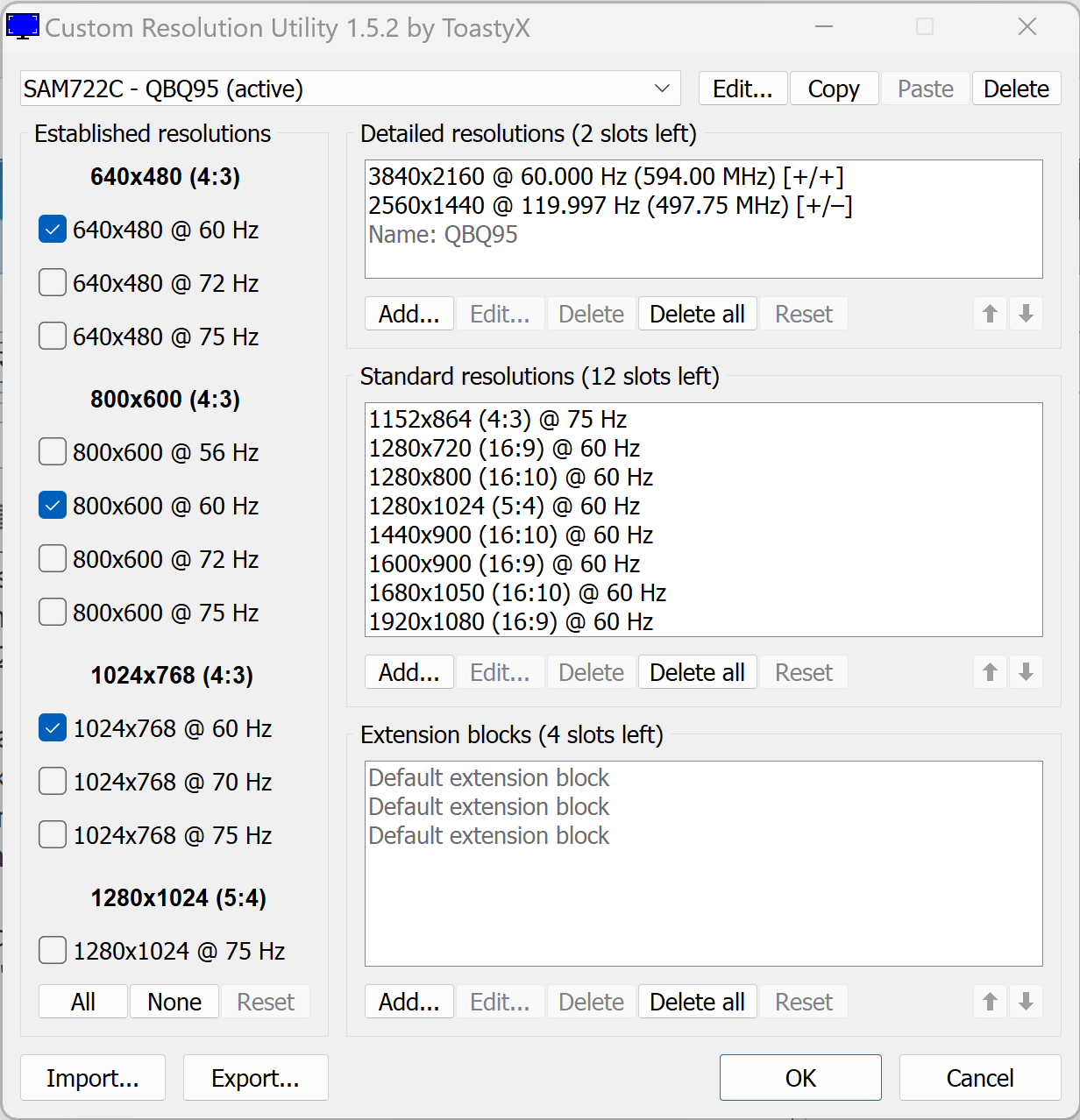The image size is (1080, 1120).
Task: Click the move down arrow for extension blocks
Action: (1026, 1002)
